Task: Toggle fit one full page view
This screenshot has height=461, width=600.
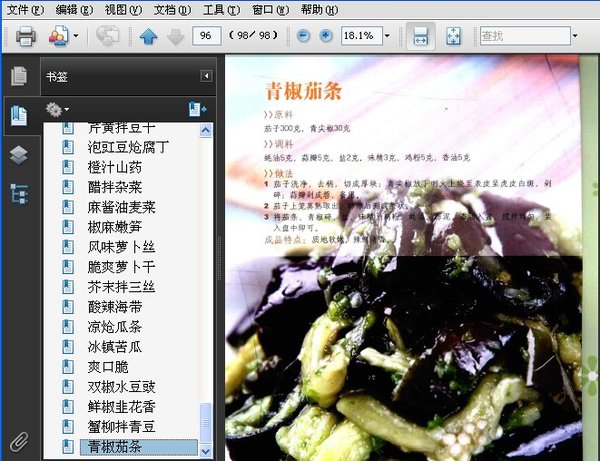Action: [453, 36]
